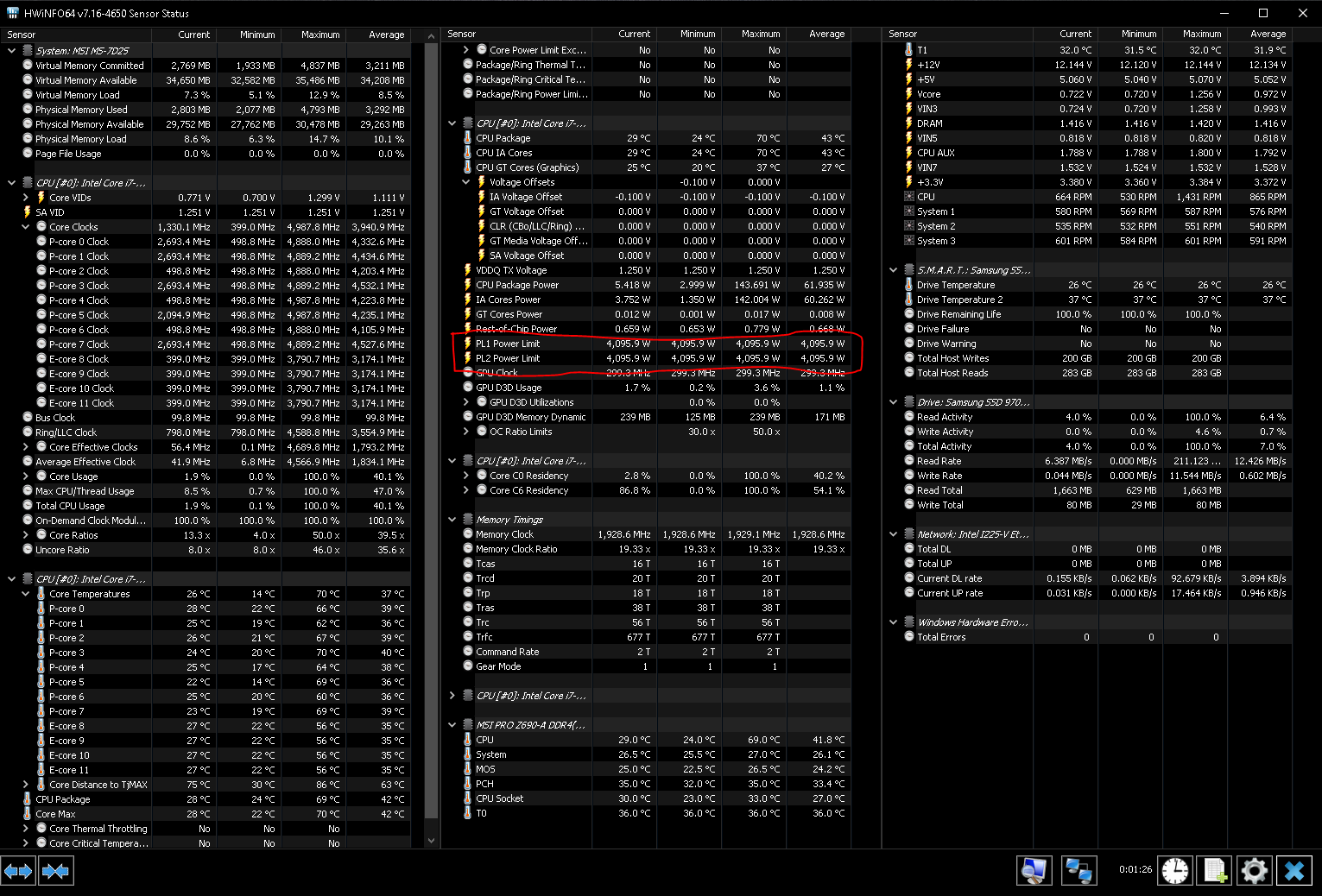Collapse the Network: Intel I225-V group

coord(894,534)
